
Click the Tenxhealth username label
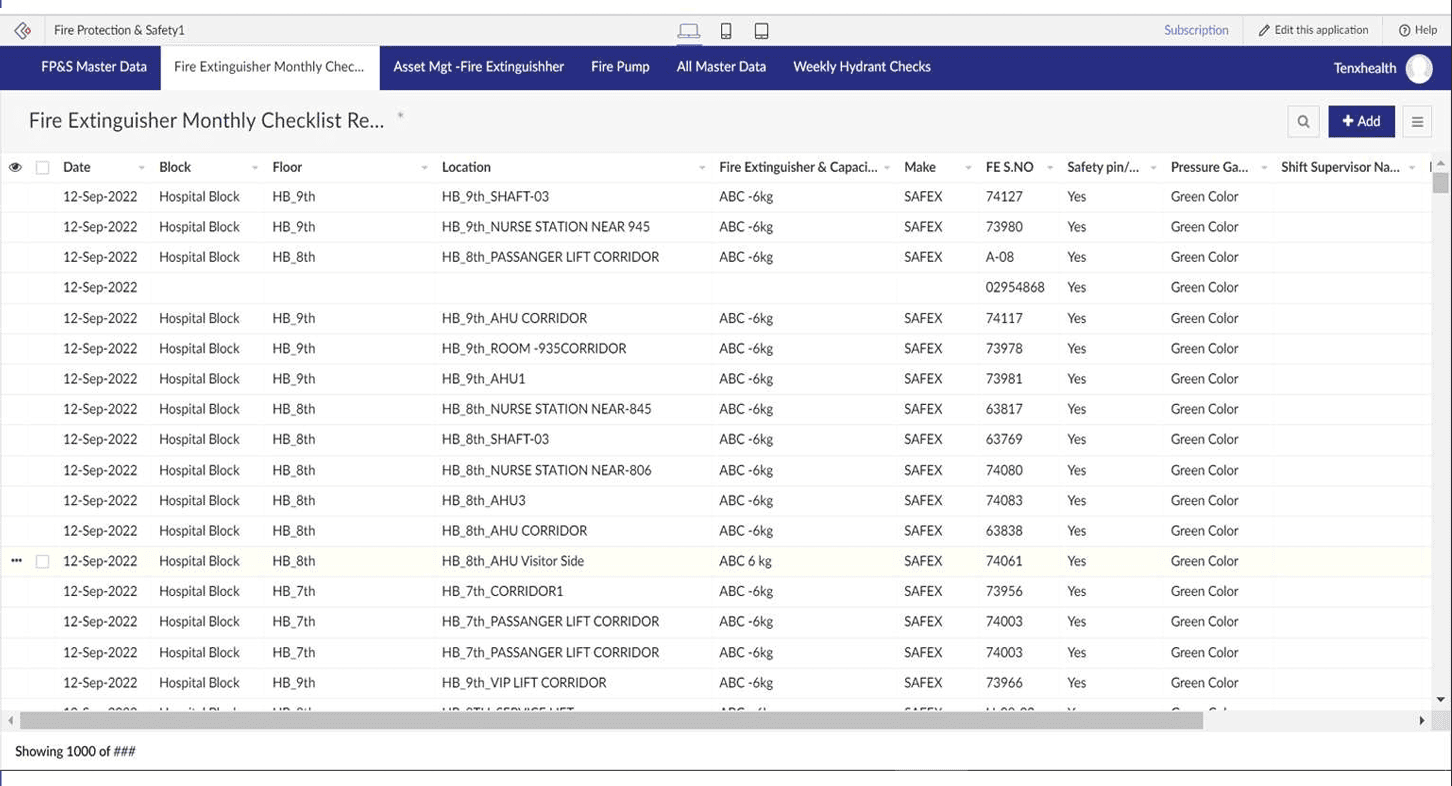click(x=1364, y=68)
